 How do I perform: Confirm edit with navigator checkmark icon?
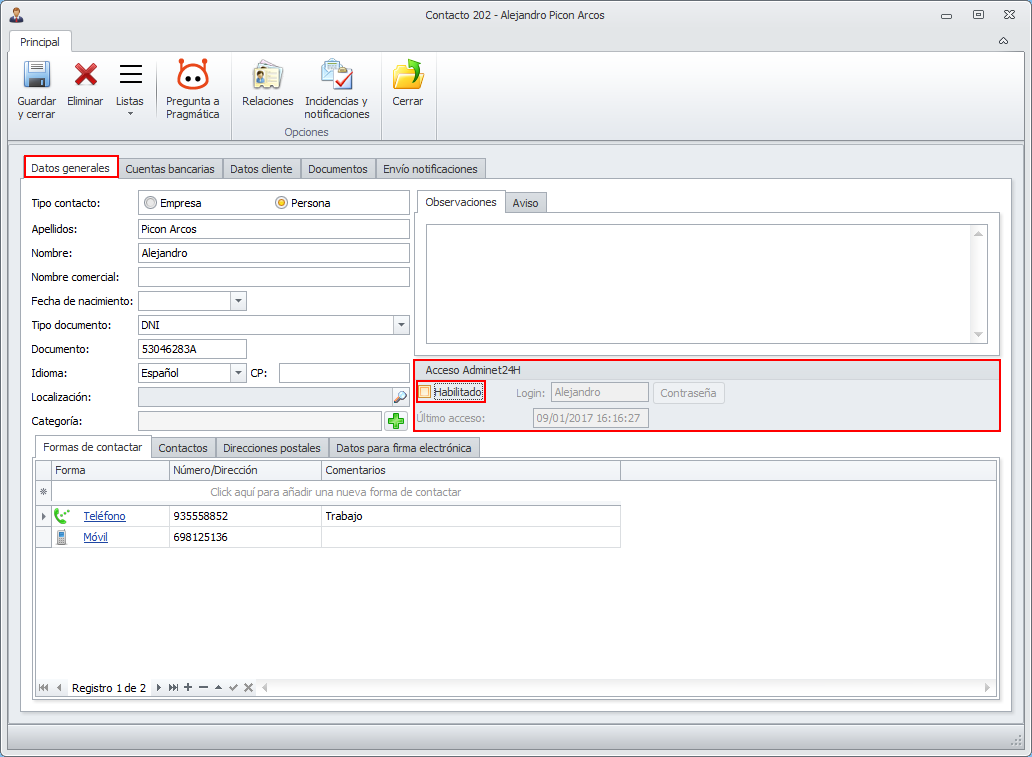click(233, 687)
